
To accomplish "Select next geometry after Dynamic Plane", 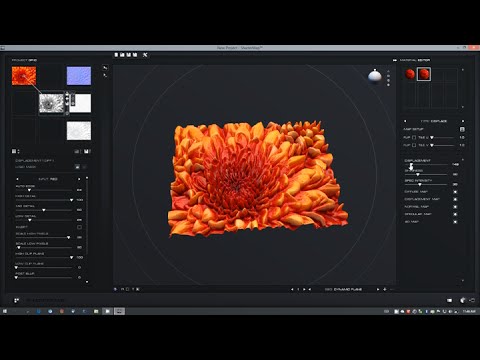I will (378, 289).
